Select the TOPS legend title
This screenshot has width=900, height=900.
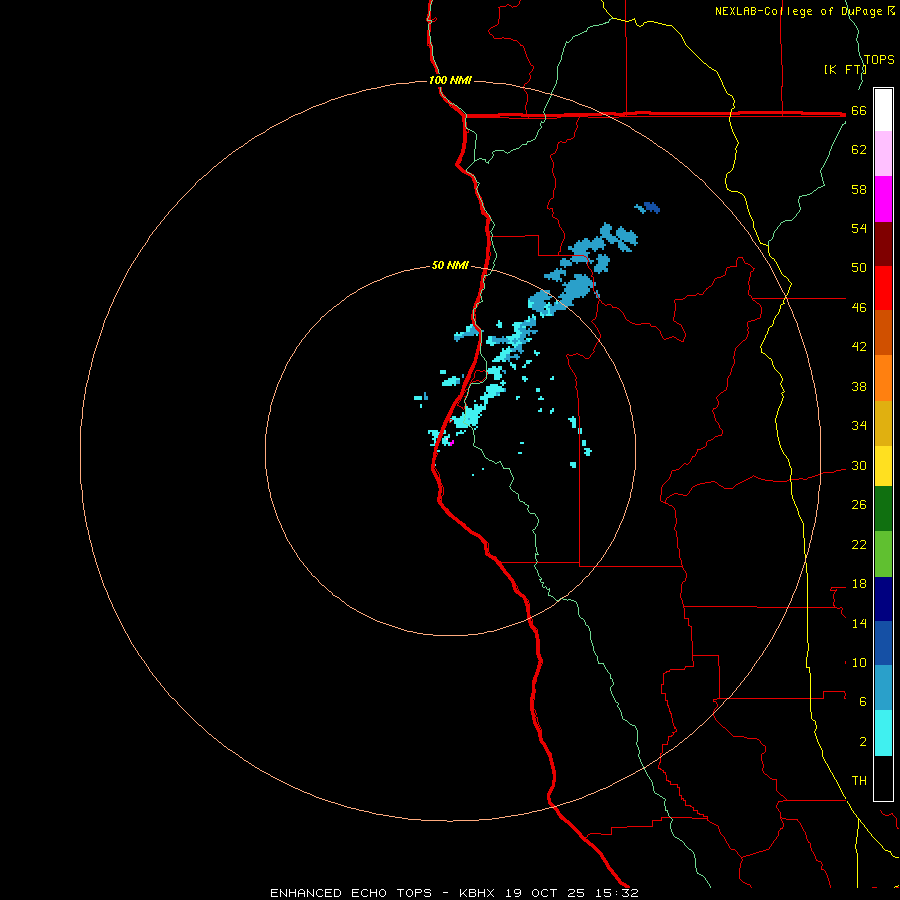(x=879, y=59)
